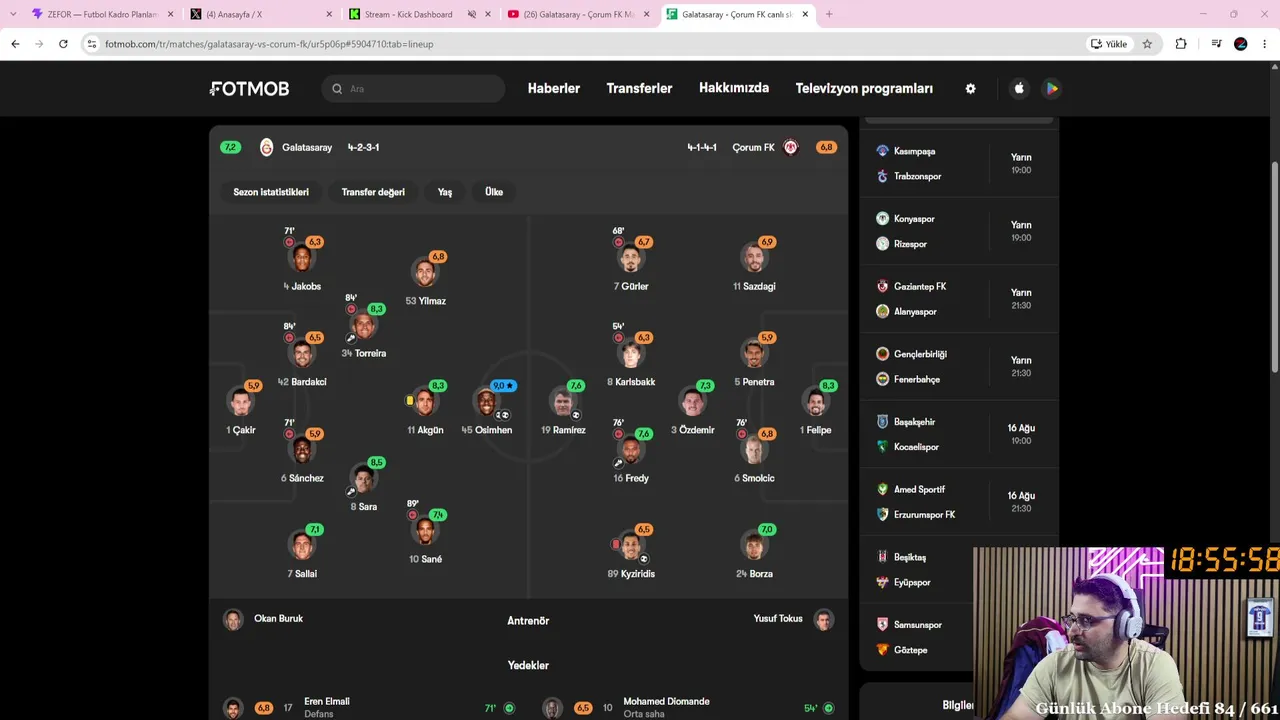
Task: Click Osimhen's player photo
Action: [486, 402]
